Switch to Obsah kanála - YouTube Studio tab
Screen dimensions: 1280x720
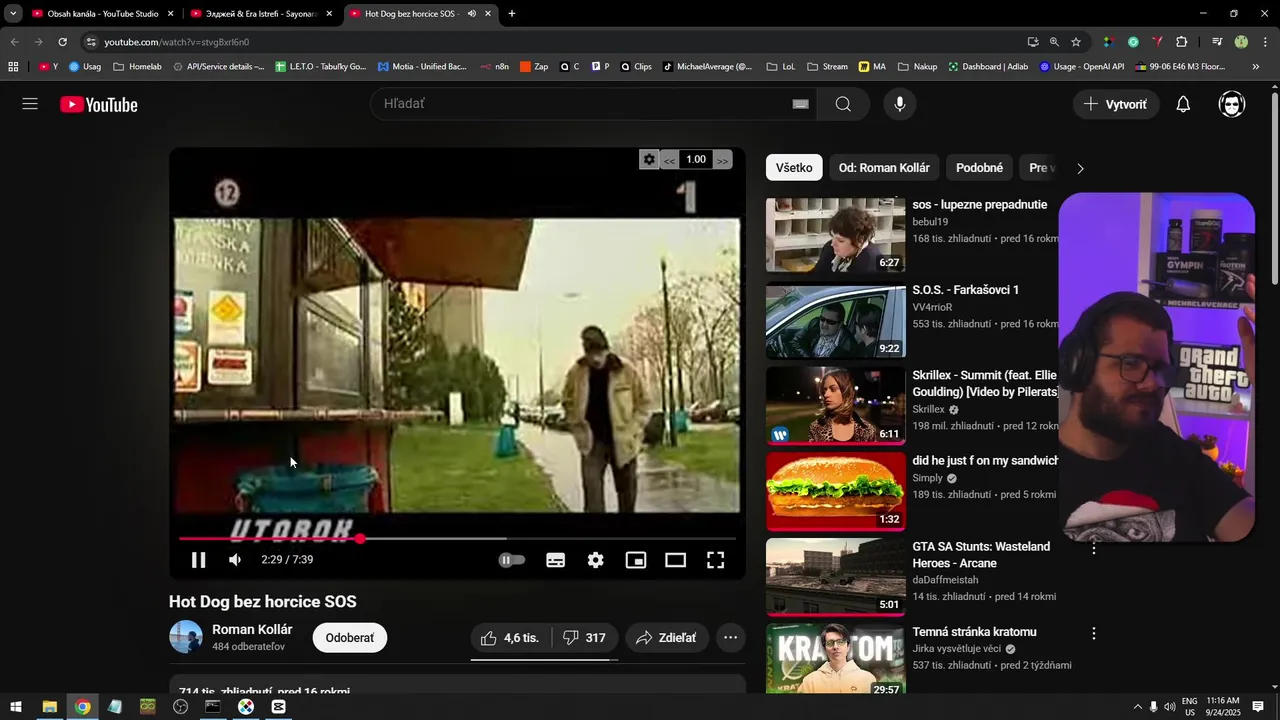tap(102, 14)
